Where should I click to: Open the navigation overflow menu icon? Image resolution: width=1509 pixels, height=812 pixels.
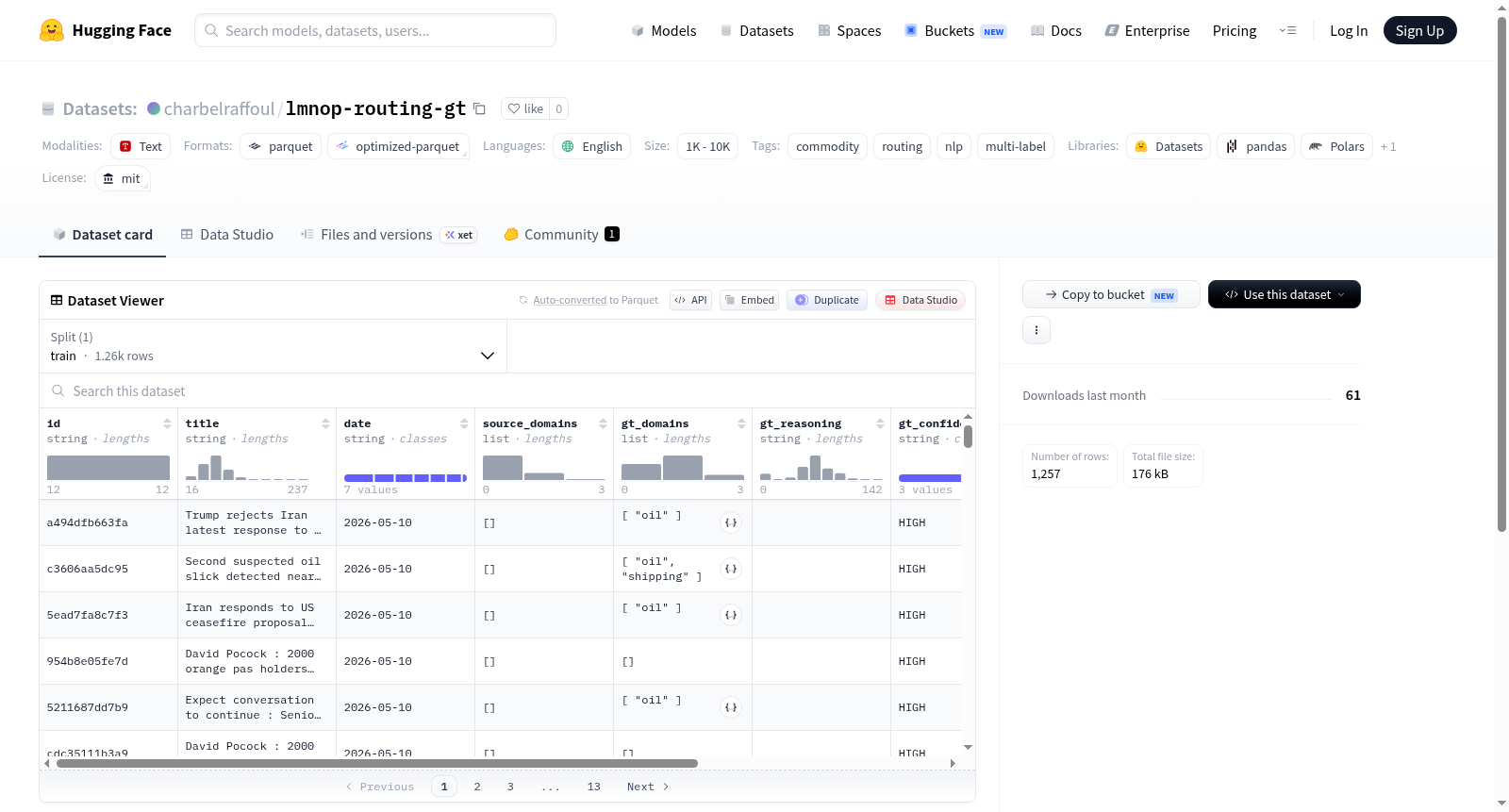[x=1287, y=30]
